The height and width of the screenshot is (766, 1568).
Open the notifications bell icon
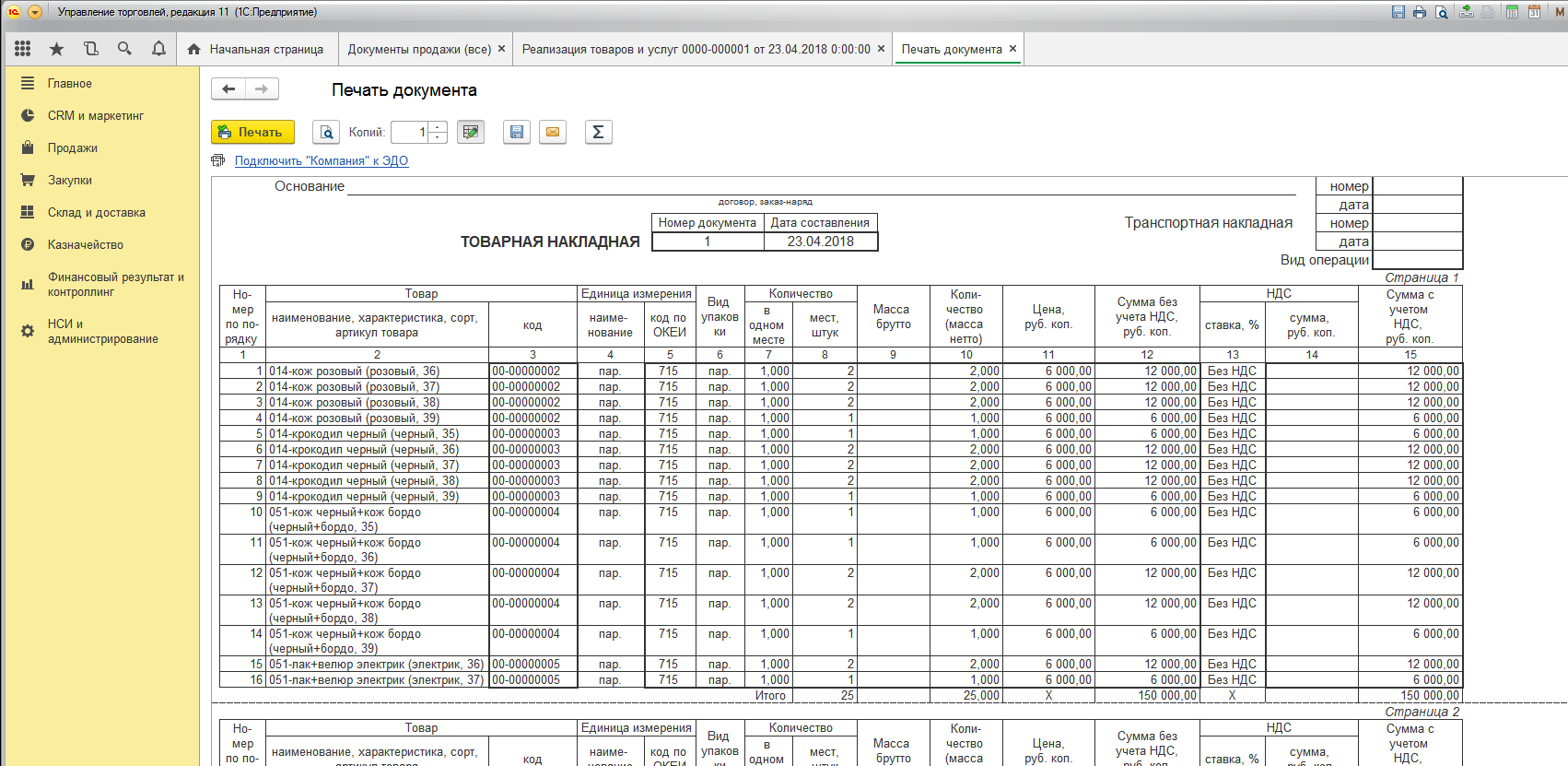158,49
